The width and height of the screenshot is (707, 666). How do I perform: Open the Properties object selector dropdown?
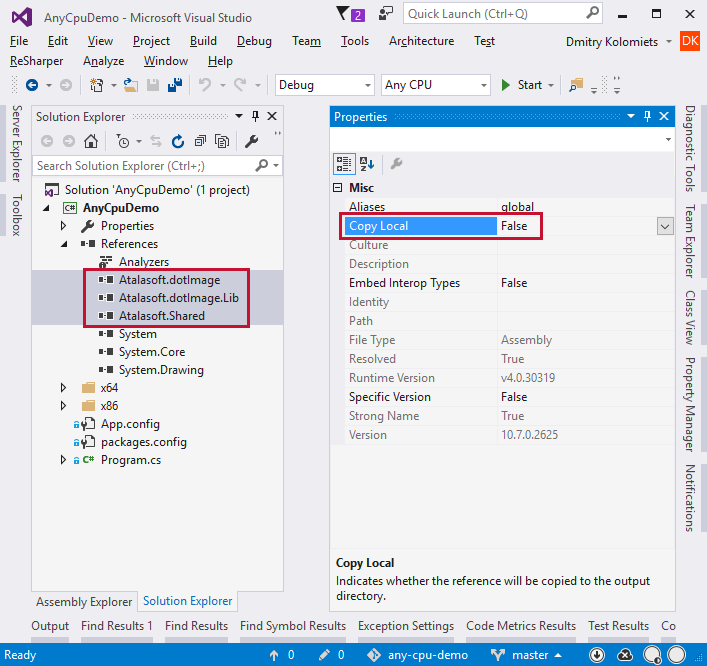tap(668, 139)
